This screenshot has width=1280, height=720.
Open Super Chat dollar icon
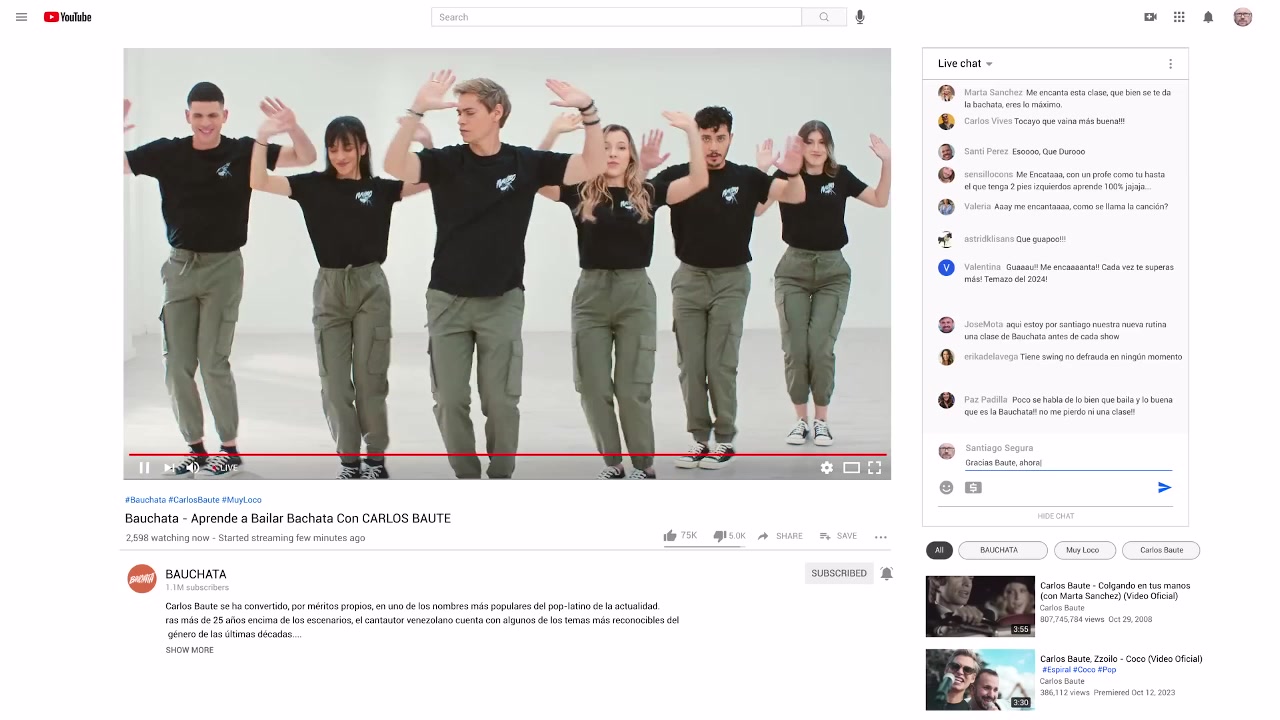[x=973, y=488]
